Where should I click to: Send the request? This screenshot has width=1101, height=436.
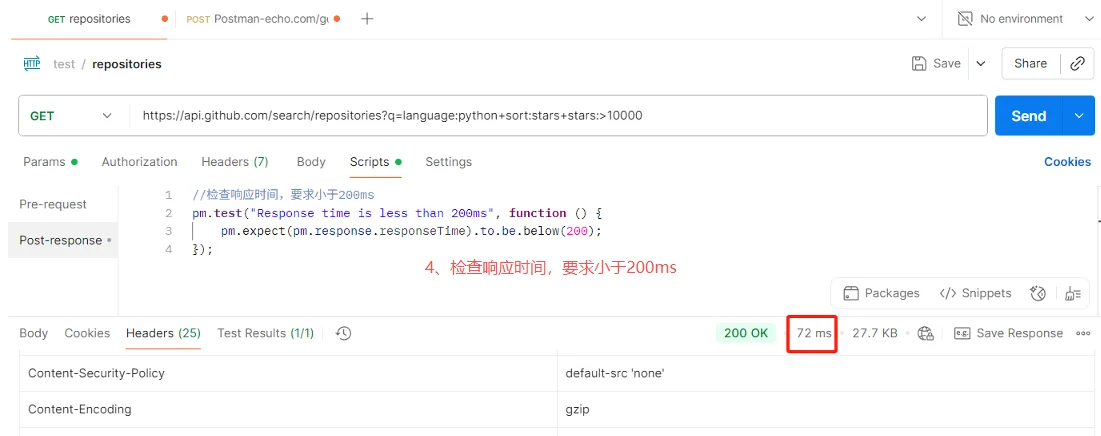coord(1029,116)
